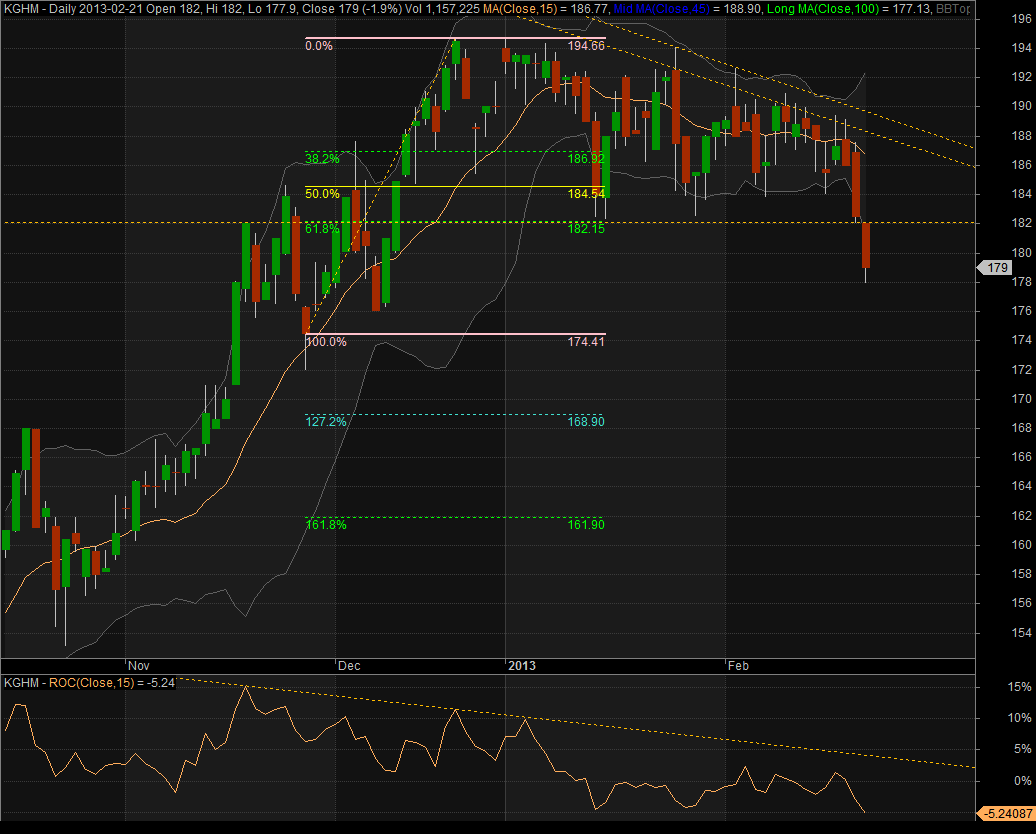
Task: Click the 2013 label on time axis
Action: (x=522, y=665)
